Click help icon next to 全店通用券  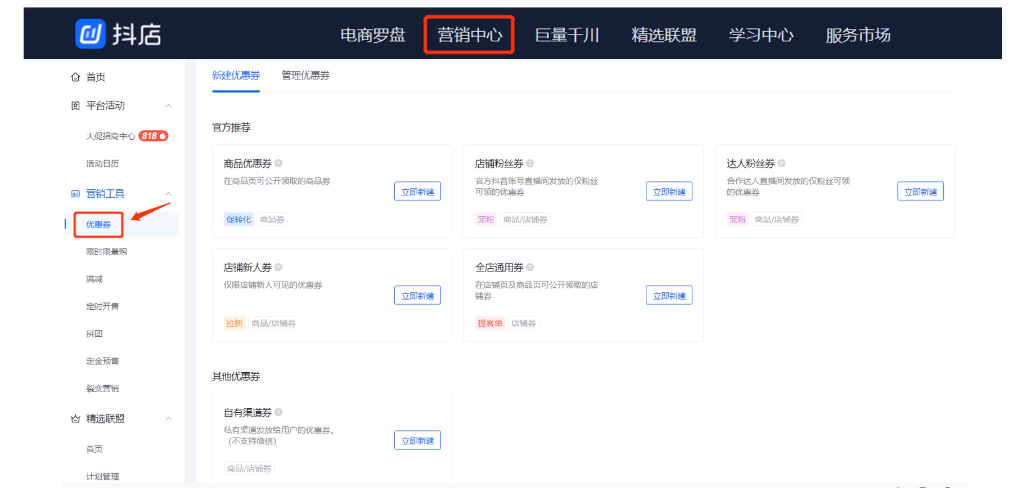point(530,268)
